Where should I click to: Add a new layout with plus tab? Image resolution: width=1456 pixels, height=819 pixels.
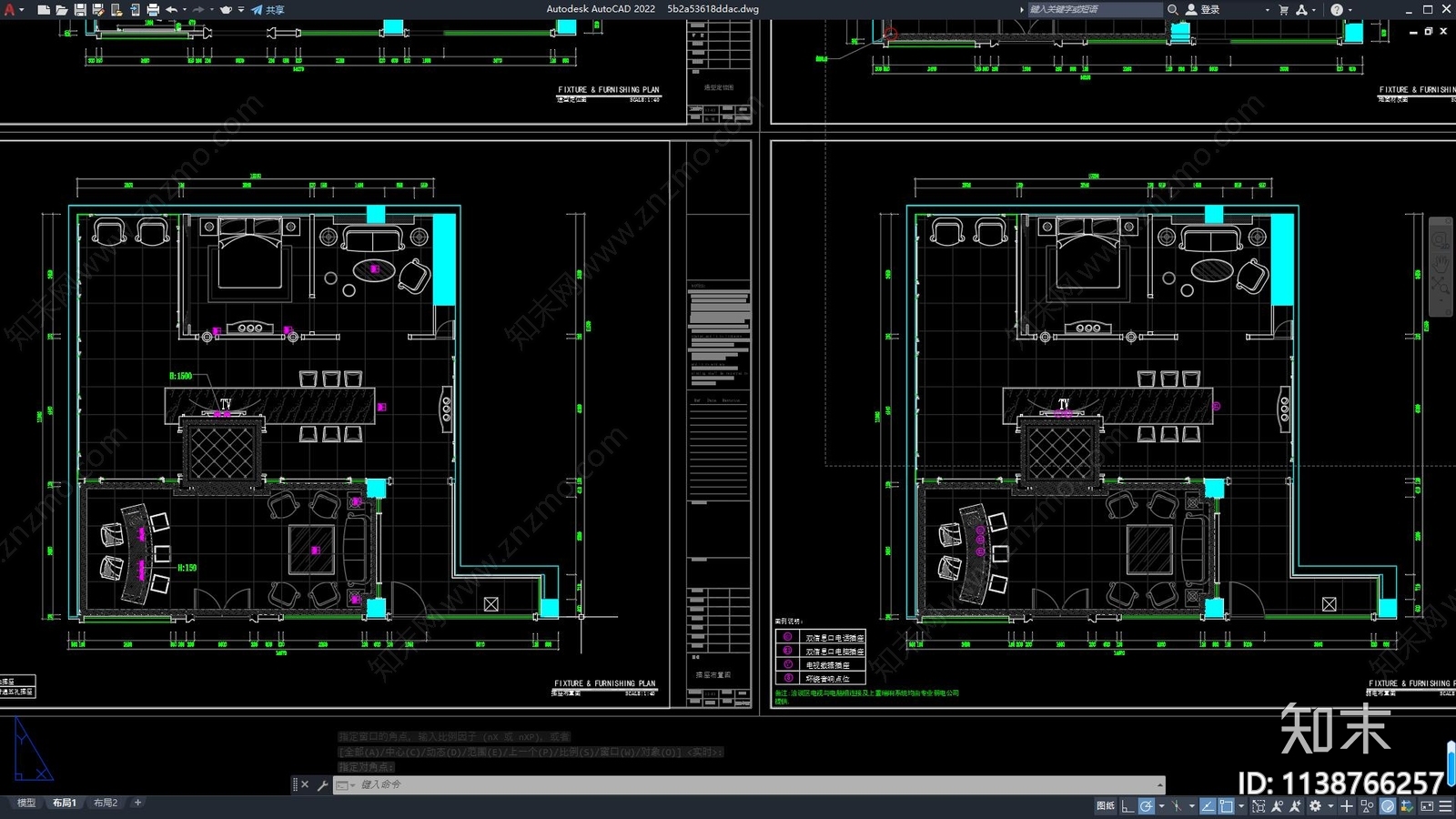(x=137, y=803)
